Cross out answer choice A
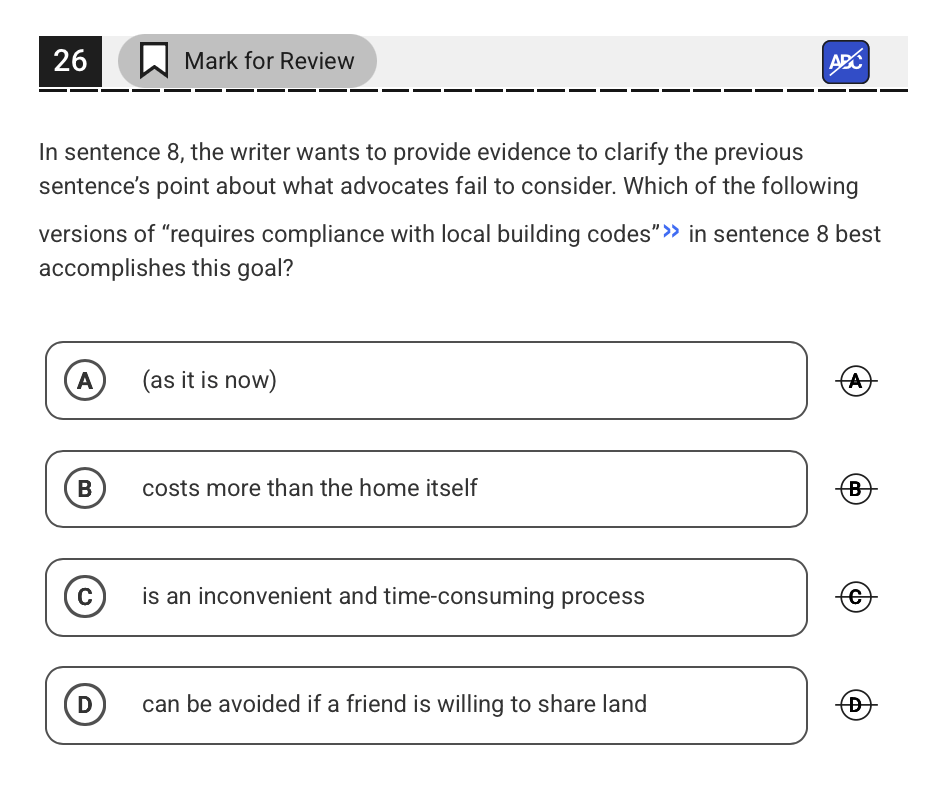932x796 pixels. coord(856,381)
